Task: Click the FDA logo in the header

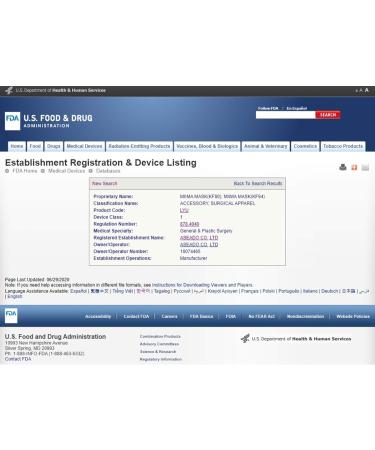Action: click(12, 121)
